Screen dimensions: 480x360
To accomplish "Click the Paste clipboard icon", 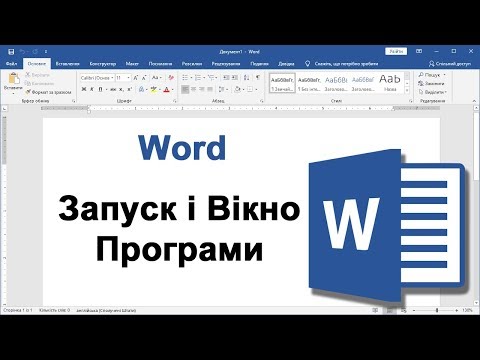I will click(x=14, y=79).
